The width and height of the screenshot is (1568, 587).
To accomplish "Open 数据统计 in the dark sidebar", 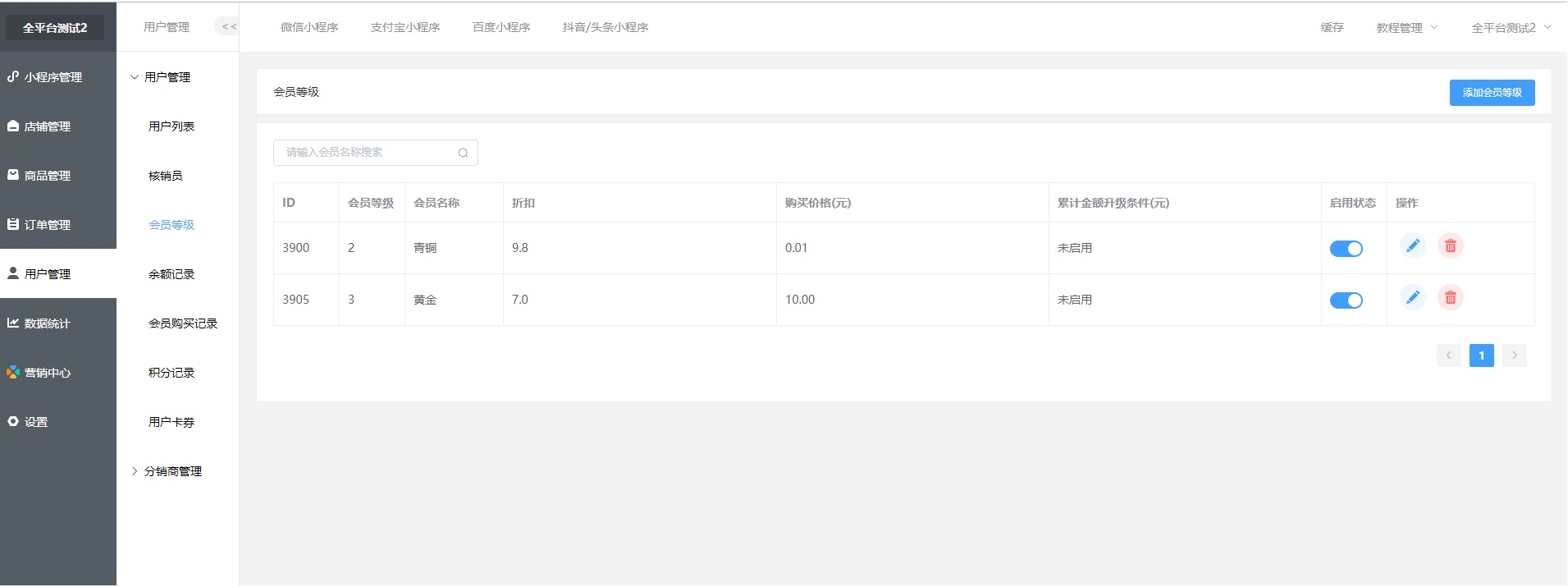I will tap(57, 323).
